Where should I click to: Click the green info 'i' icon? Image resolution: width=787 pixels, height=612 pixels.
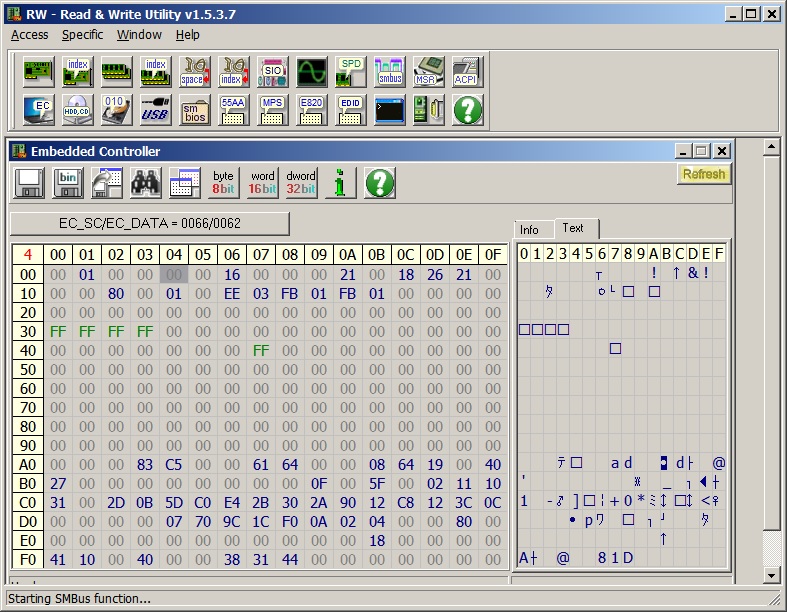click(341, 183)
